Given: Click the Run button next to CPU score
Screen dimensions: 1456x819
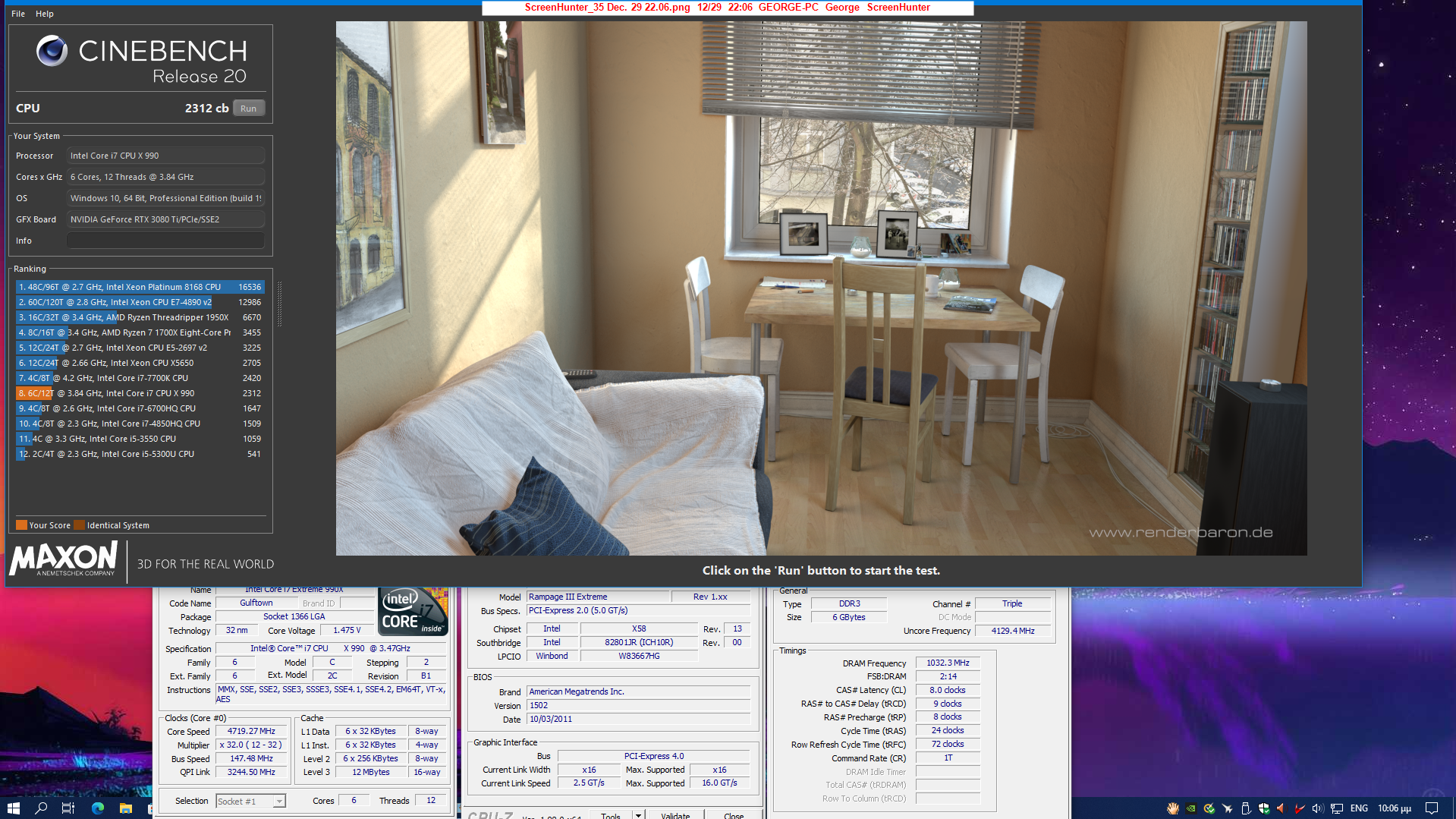Looking at the screenshot, I should click(x=248, y=109).
